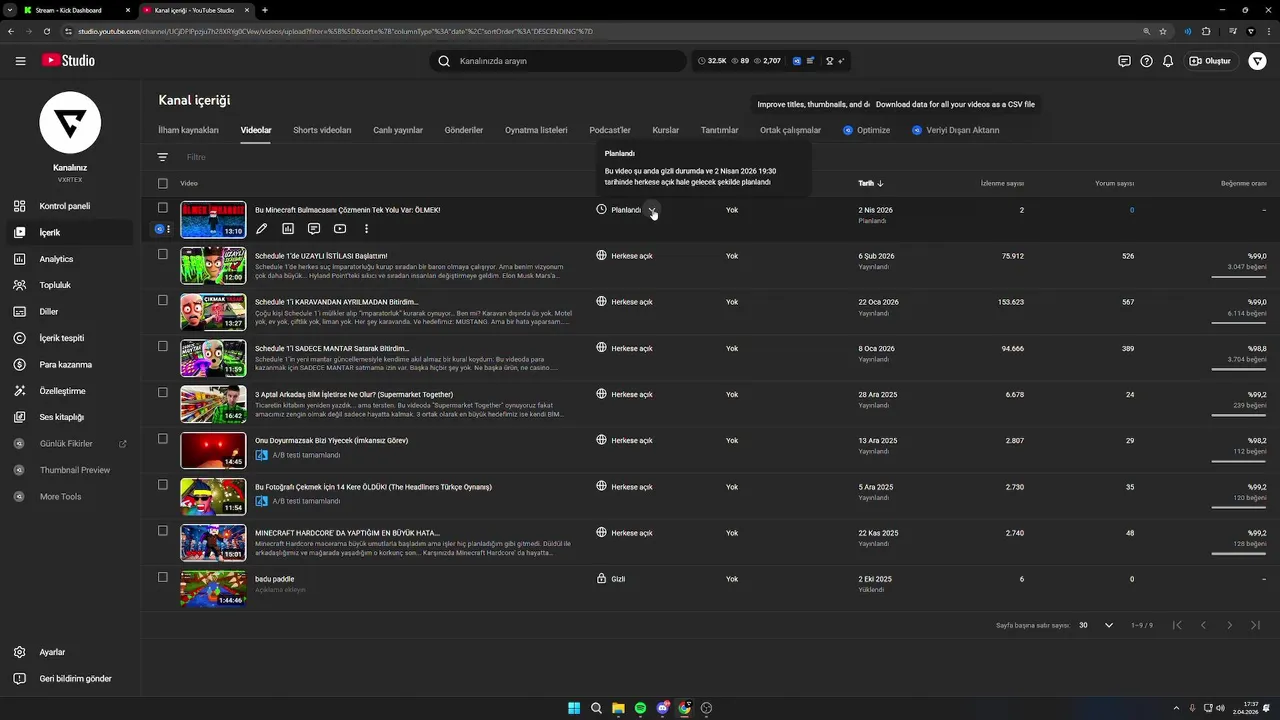
Task: Click Geri bildirim gönder in the sidebar
Action: (67, 679)
